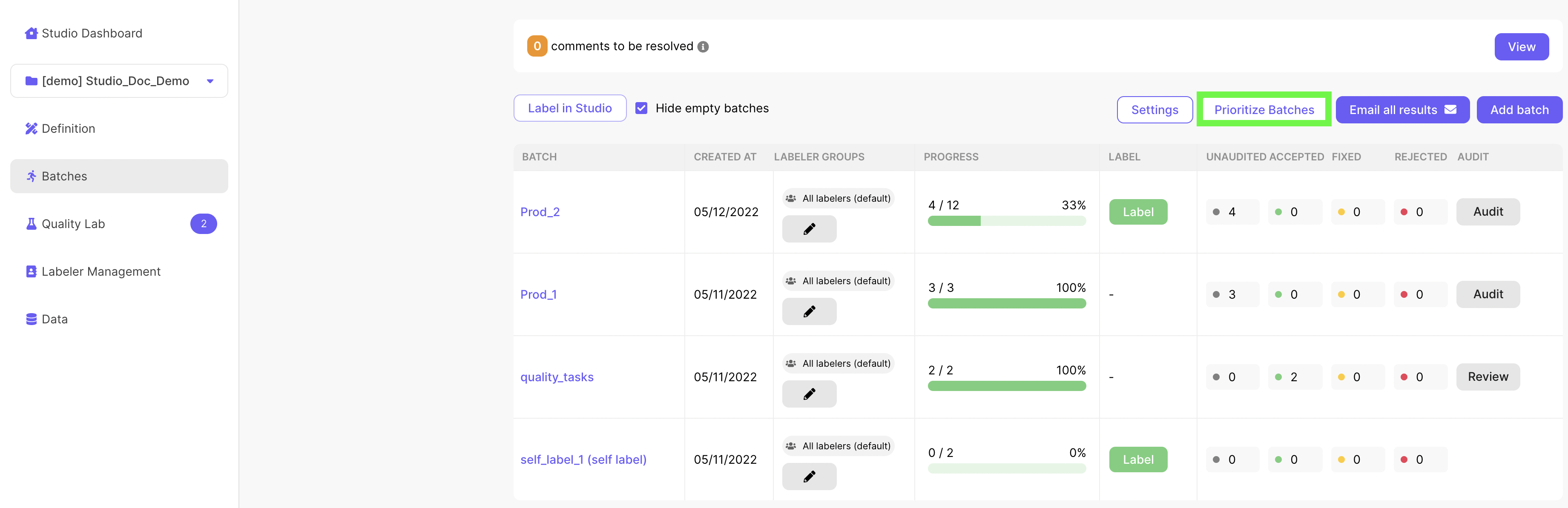Open the Prod_2 batch link

coord(540,212)
